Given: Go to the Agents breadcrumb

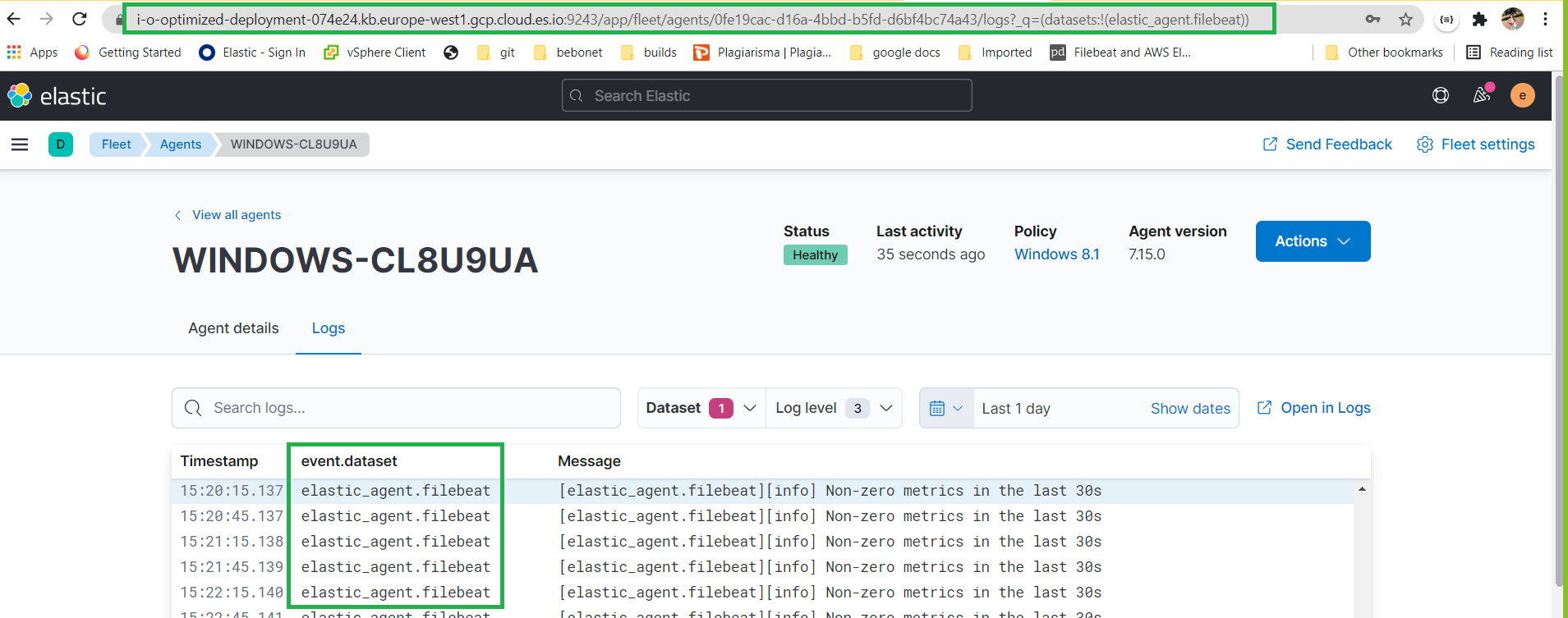Looking at the screenshot, I should tap(181, 144).
